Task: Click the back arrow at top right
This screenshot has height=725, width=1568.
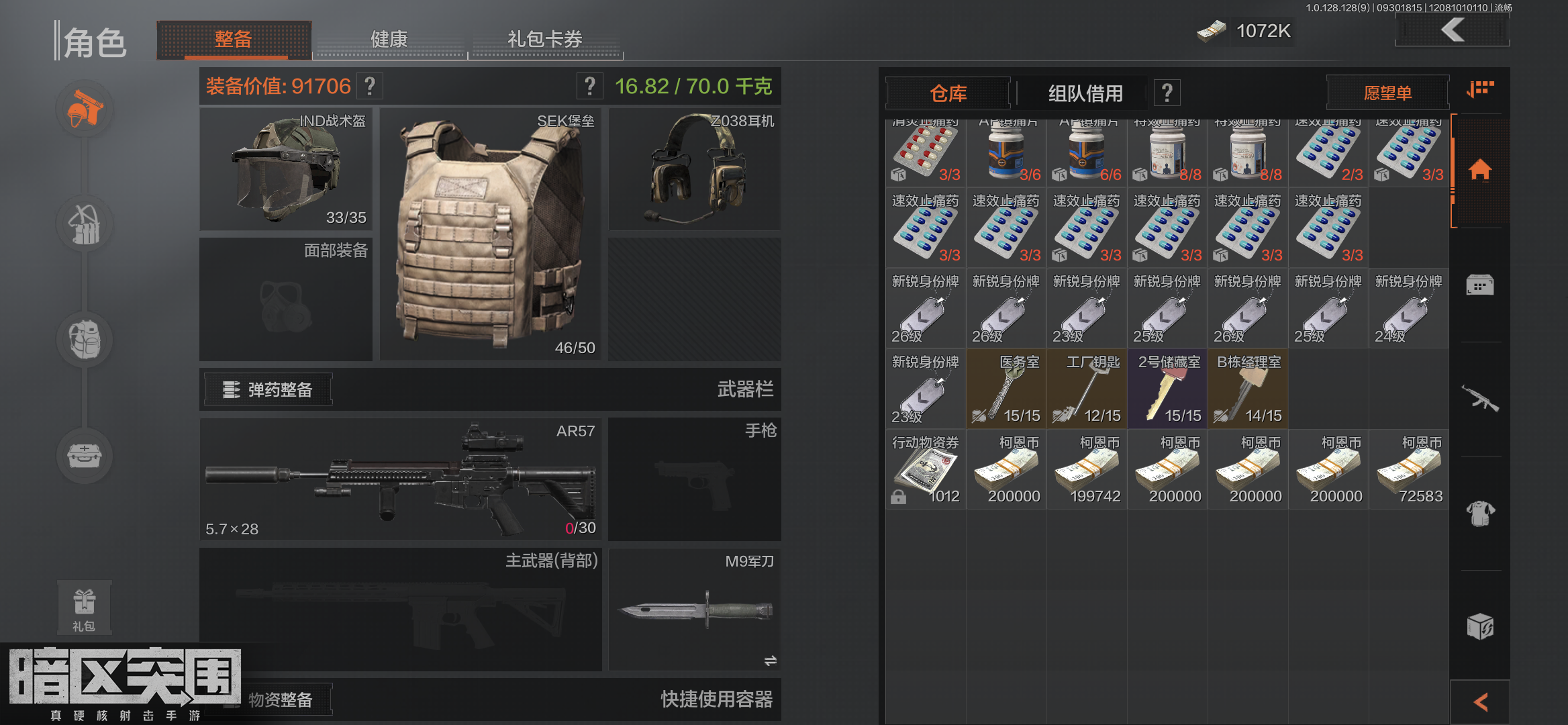Action: [1453, 30]
